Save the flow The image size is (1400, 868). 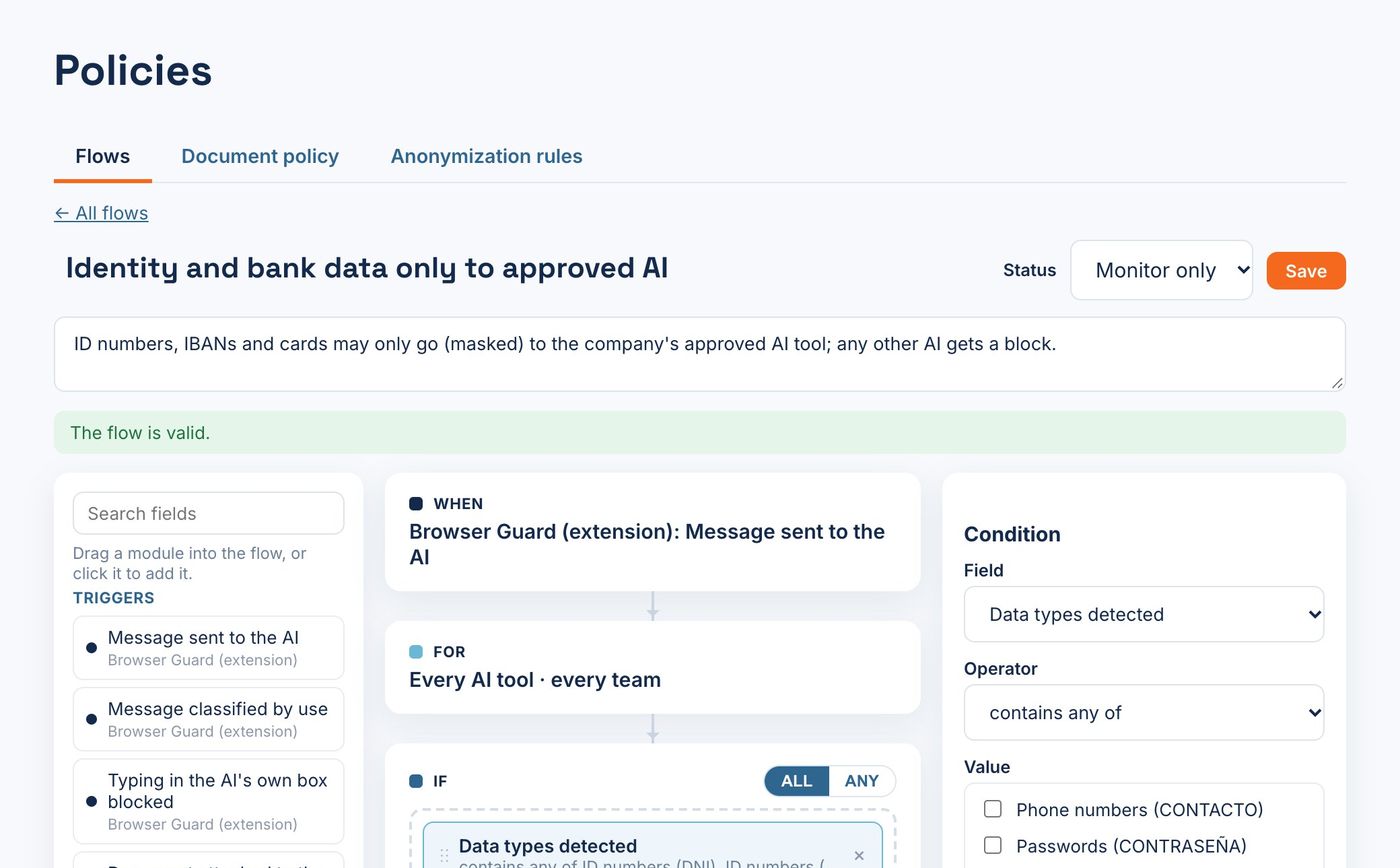point(1306,270)
